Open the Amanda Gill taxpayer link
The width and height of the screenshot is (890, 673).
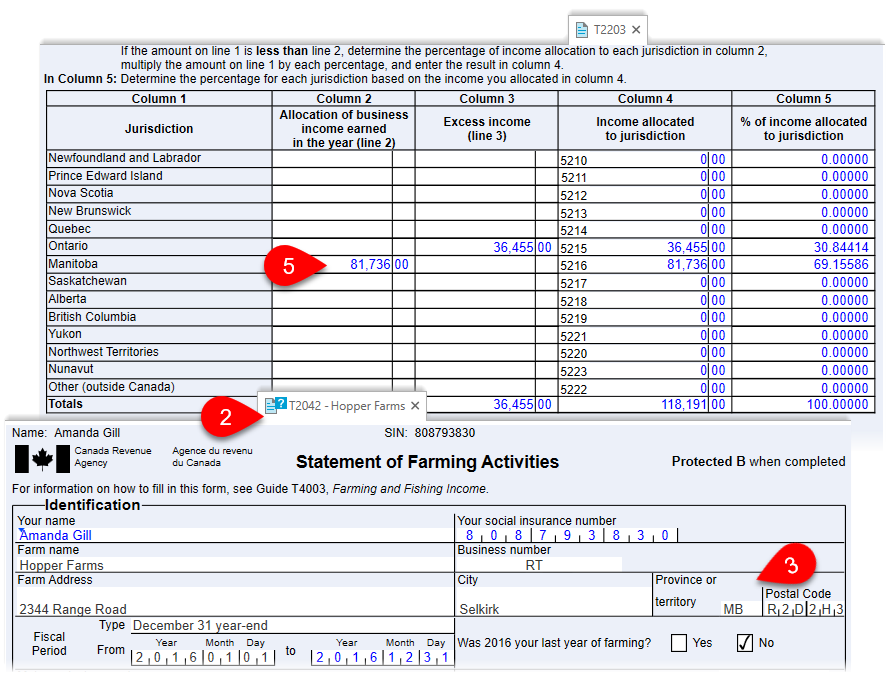(x=54, y=535)
